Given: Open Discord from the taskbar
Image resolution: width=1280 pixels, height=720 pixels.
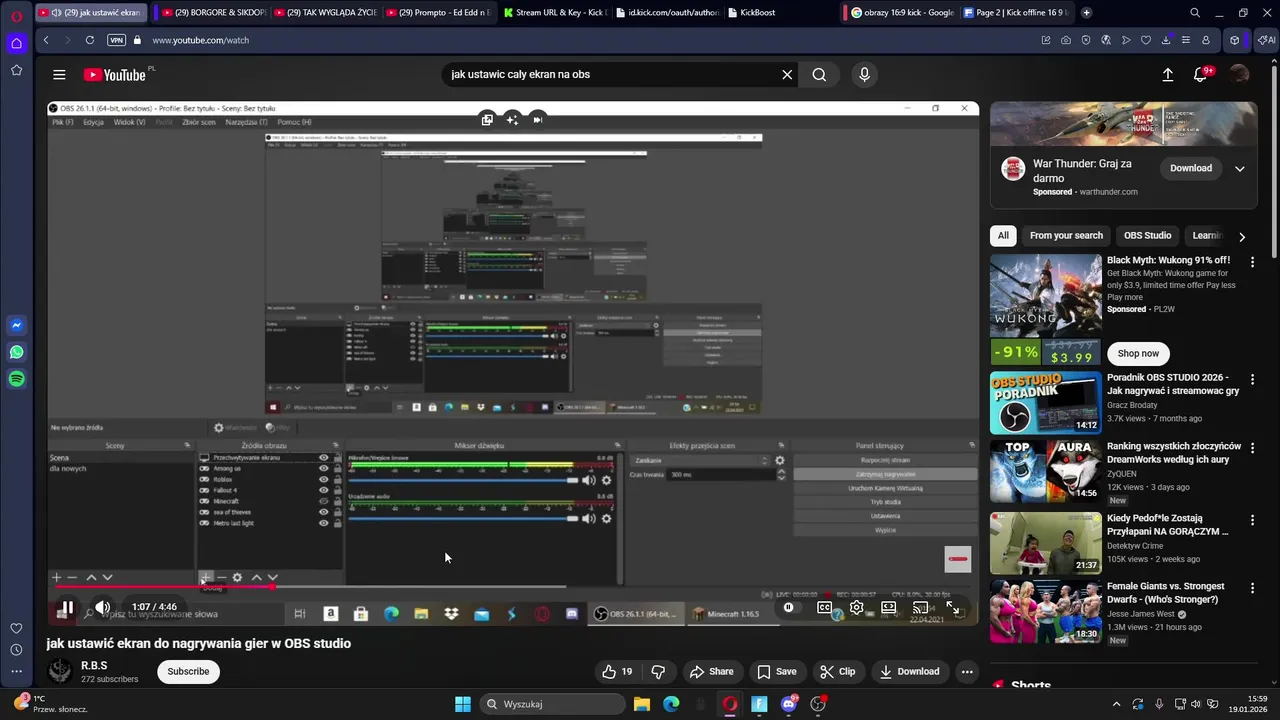Looking at the screenshot, I should pyautogui.click(x=789, y=704).
